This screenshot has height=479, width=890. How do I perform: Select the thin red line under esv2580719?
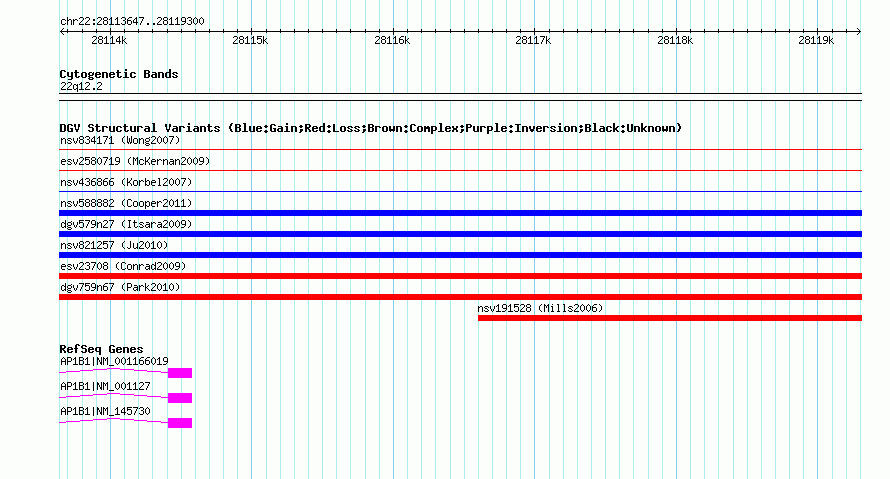coord(460,171)
